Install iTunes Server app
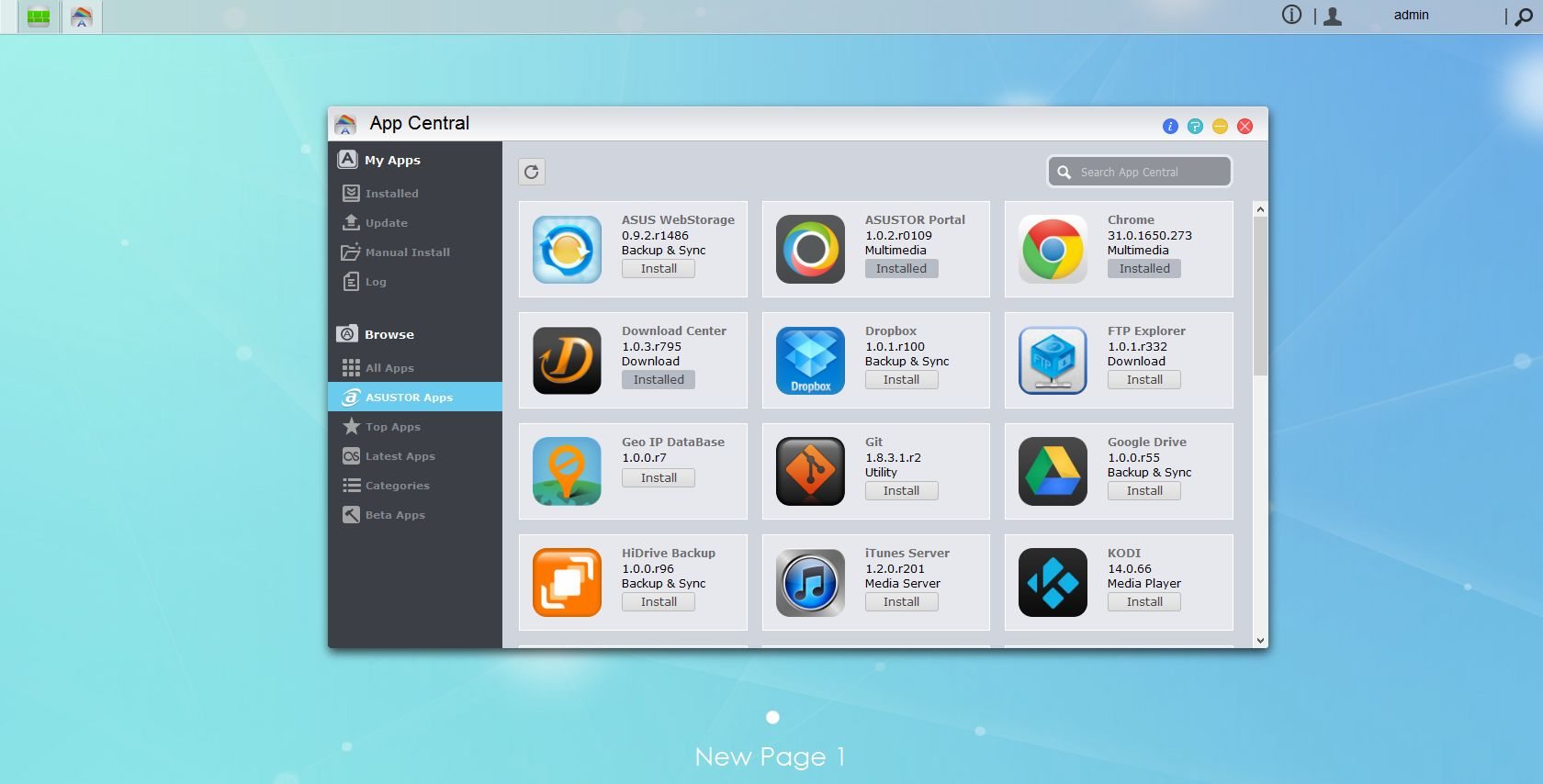The height and width of the screenshot is (784, 1543). [901, 602]
